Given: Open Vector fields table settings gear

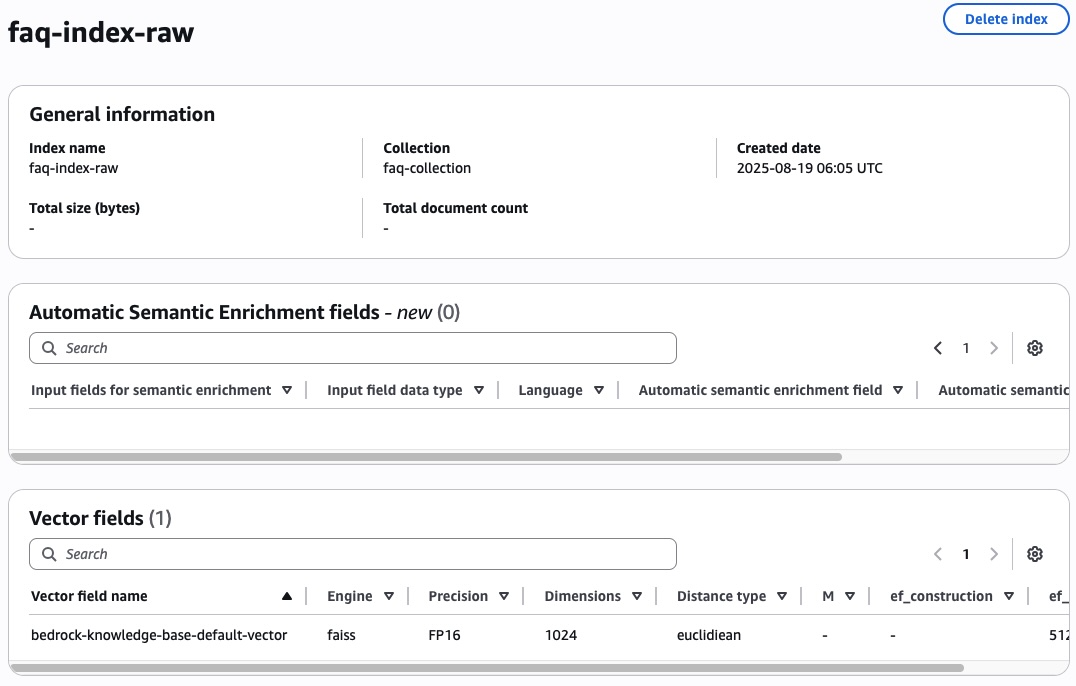Looking at the screenshot, I should tap(1035, 554).
